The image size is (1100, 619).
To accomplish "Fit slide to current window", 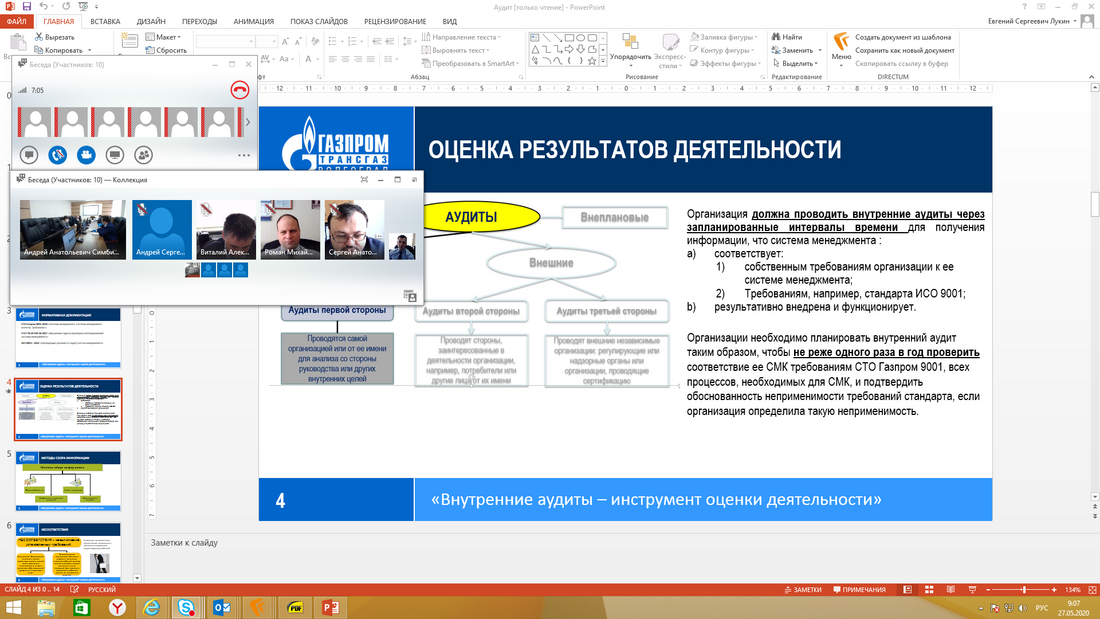I will (x=1092, y=590).
